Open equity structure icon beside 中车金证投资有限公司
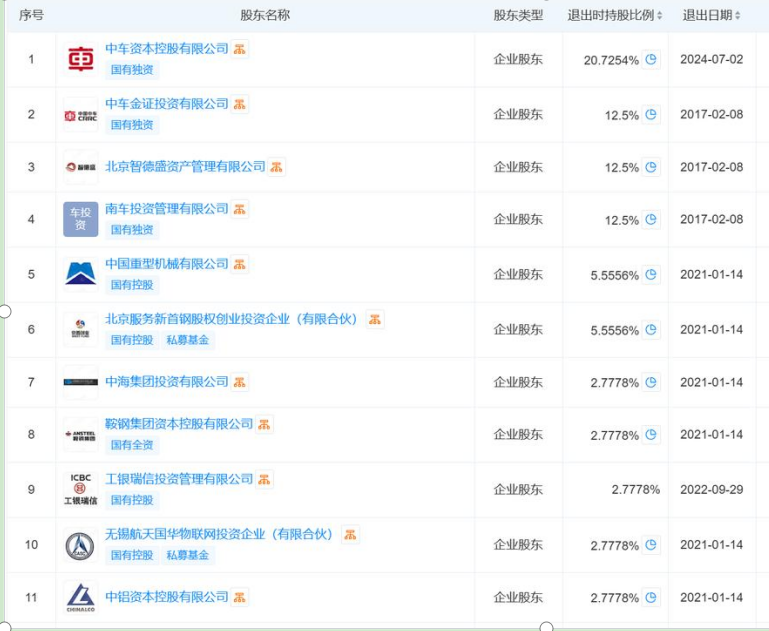 click(239, 104)
